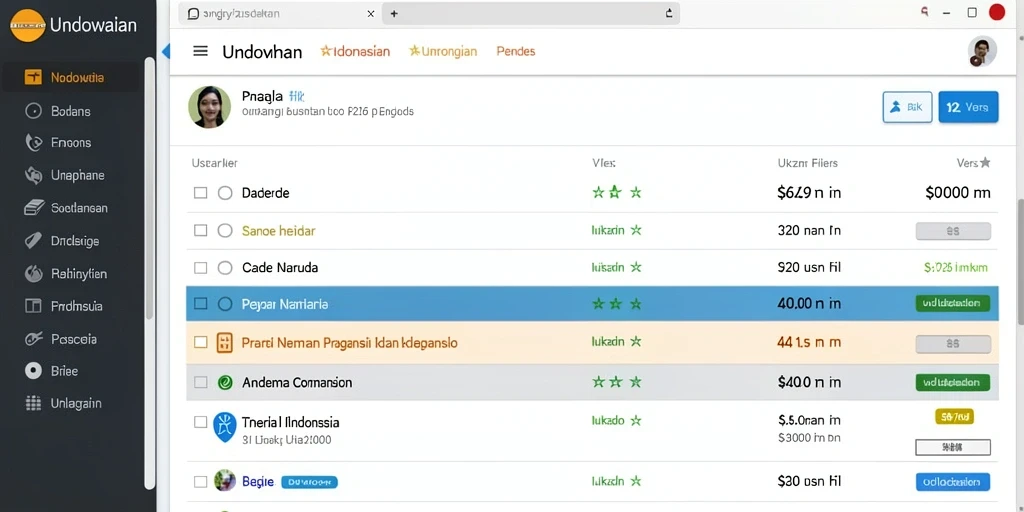Screen dimensions: 1024x512
Task: Click the Dnclstige sidebar icon
Action: click(x=33, y=241)
